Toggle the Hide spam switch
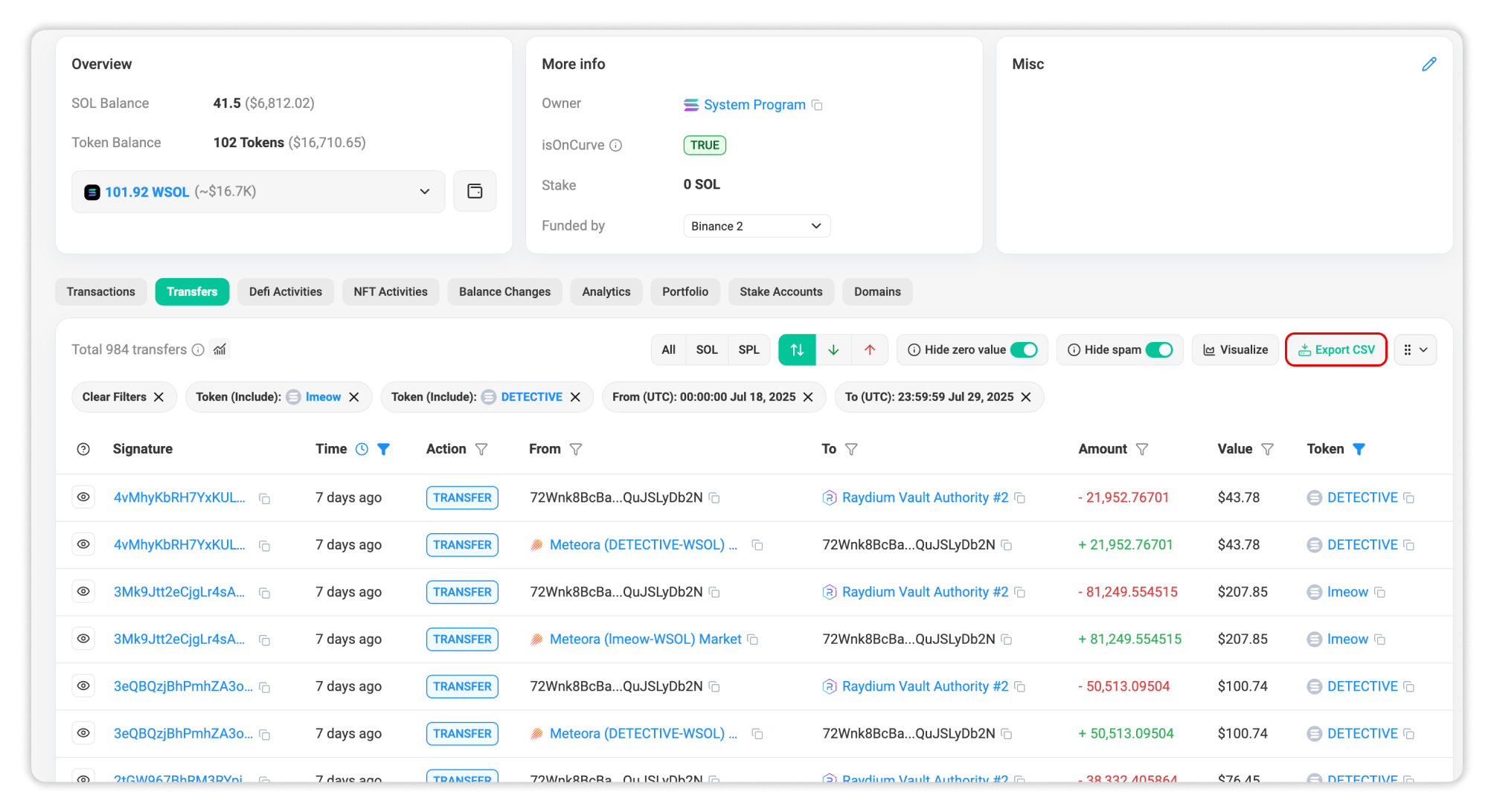The height and width of the screenshot is (812, 1494). (1159, 349)
